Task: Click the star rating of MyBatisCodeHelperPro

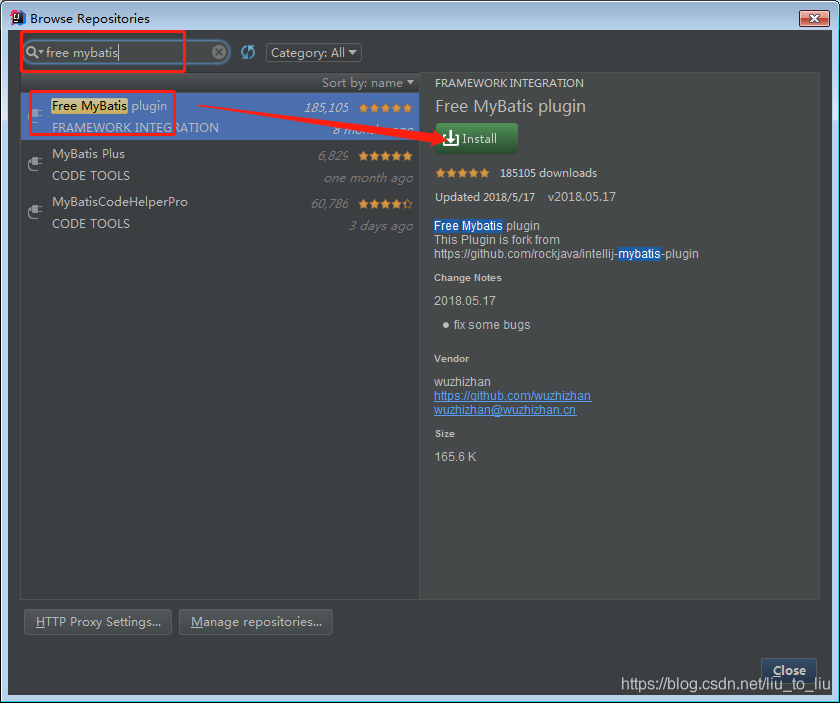Action: pyautogui.click(x=385, y=204)
